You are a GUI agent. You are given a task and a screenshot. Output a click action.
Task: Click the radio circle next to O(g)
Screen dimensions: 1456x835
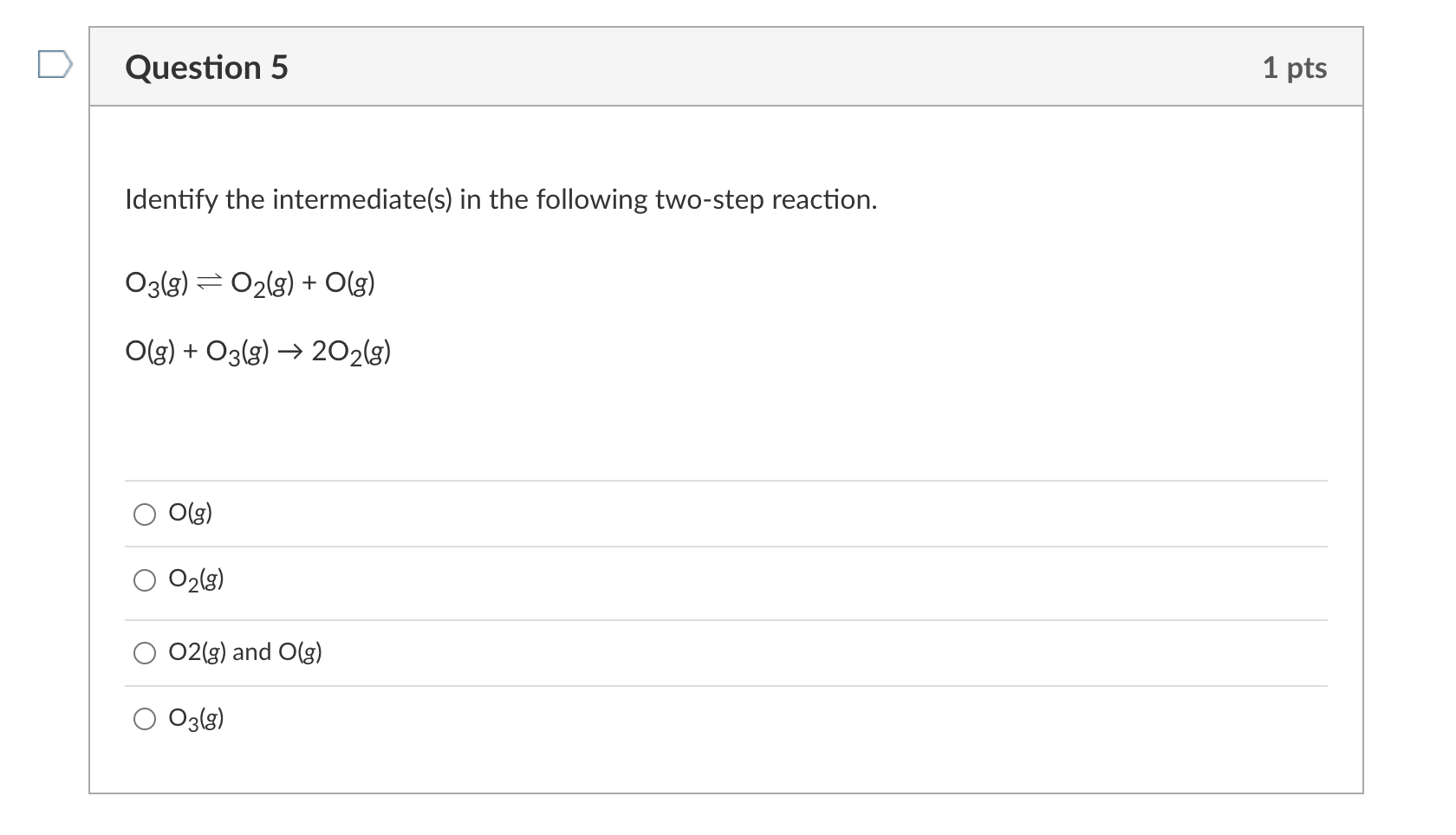coord(146,515)
